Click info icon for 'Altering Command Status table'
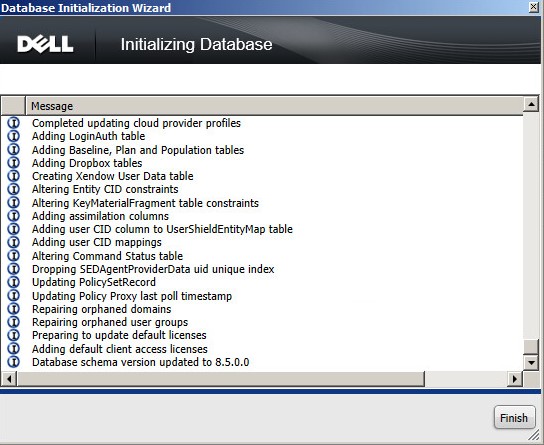The width and height of the screenshot is (544, 445). [x=14, y=256]
